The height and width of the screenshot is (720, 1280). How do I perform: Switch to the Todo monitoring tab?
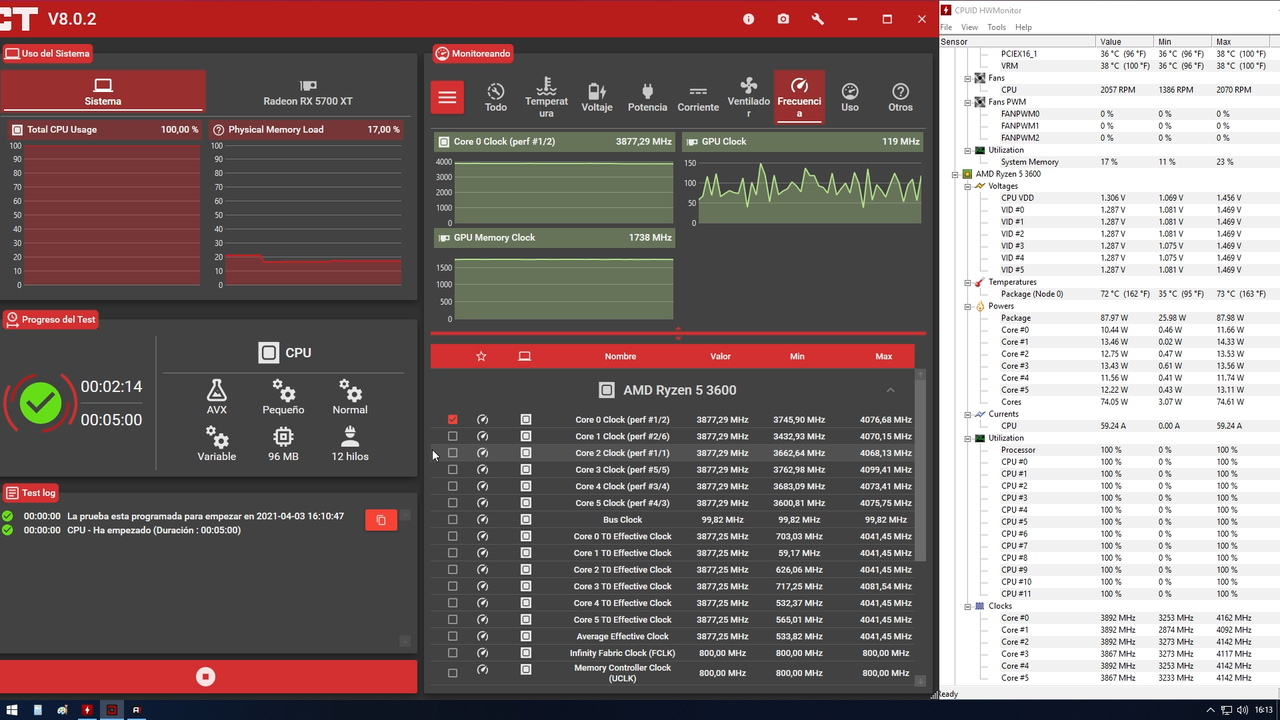click(x=496, y=97)
